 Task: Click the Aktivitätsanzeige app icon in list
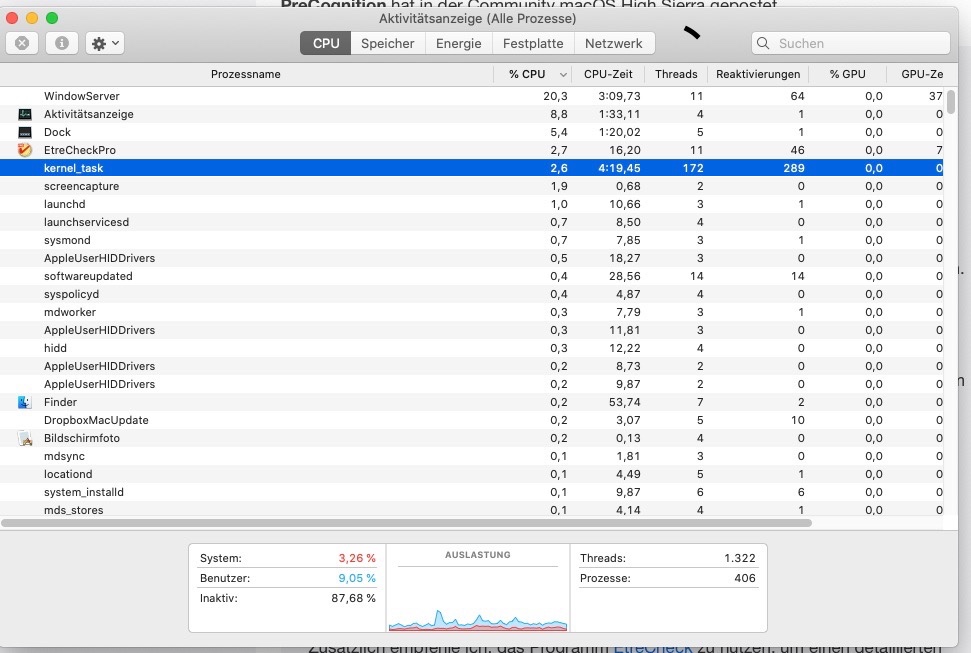25,114
